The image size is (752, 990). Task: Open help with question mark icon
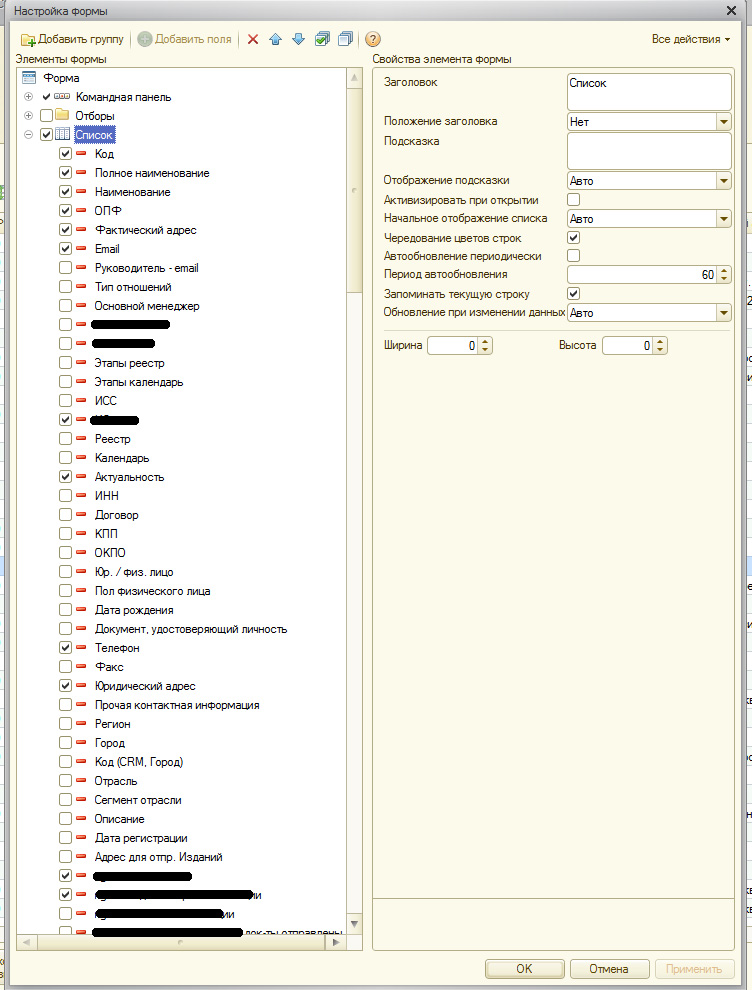(x=373, y=39)
